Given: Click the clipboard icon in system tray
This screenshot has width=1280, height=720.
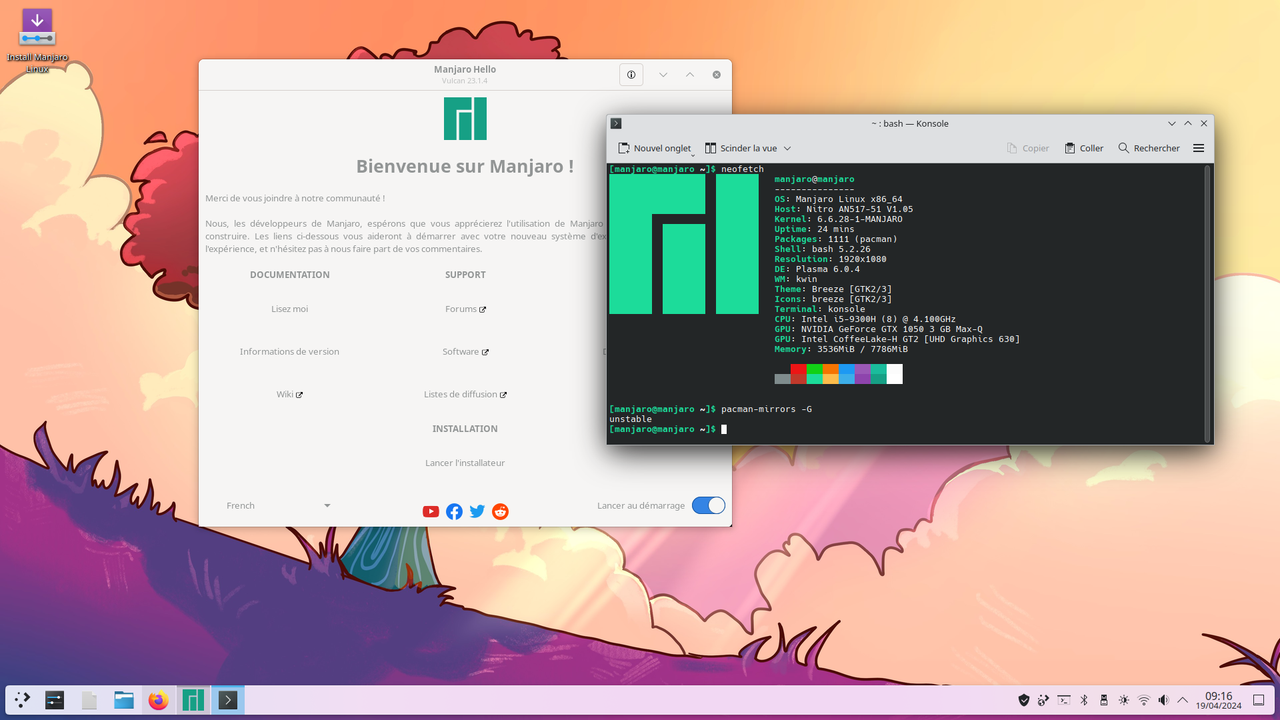Looking at the screenshot, I should (x=1062, y=700).
